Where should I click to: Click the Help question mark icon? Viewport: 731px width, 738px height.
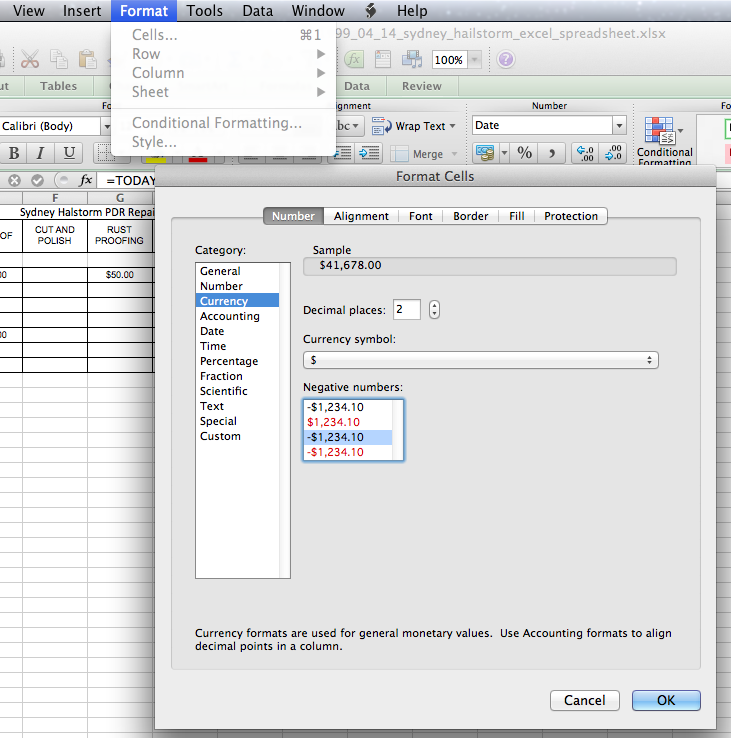pos(506,59)
